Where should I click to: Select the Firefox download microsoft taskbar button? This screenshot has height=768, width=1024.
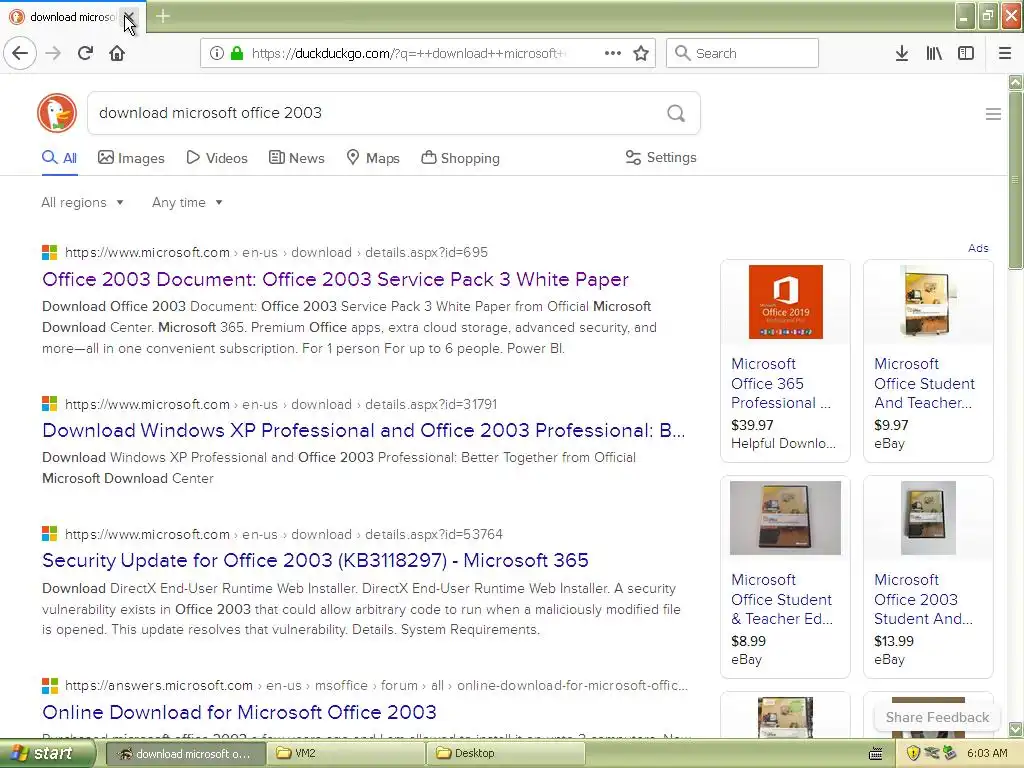coord(185,754)
